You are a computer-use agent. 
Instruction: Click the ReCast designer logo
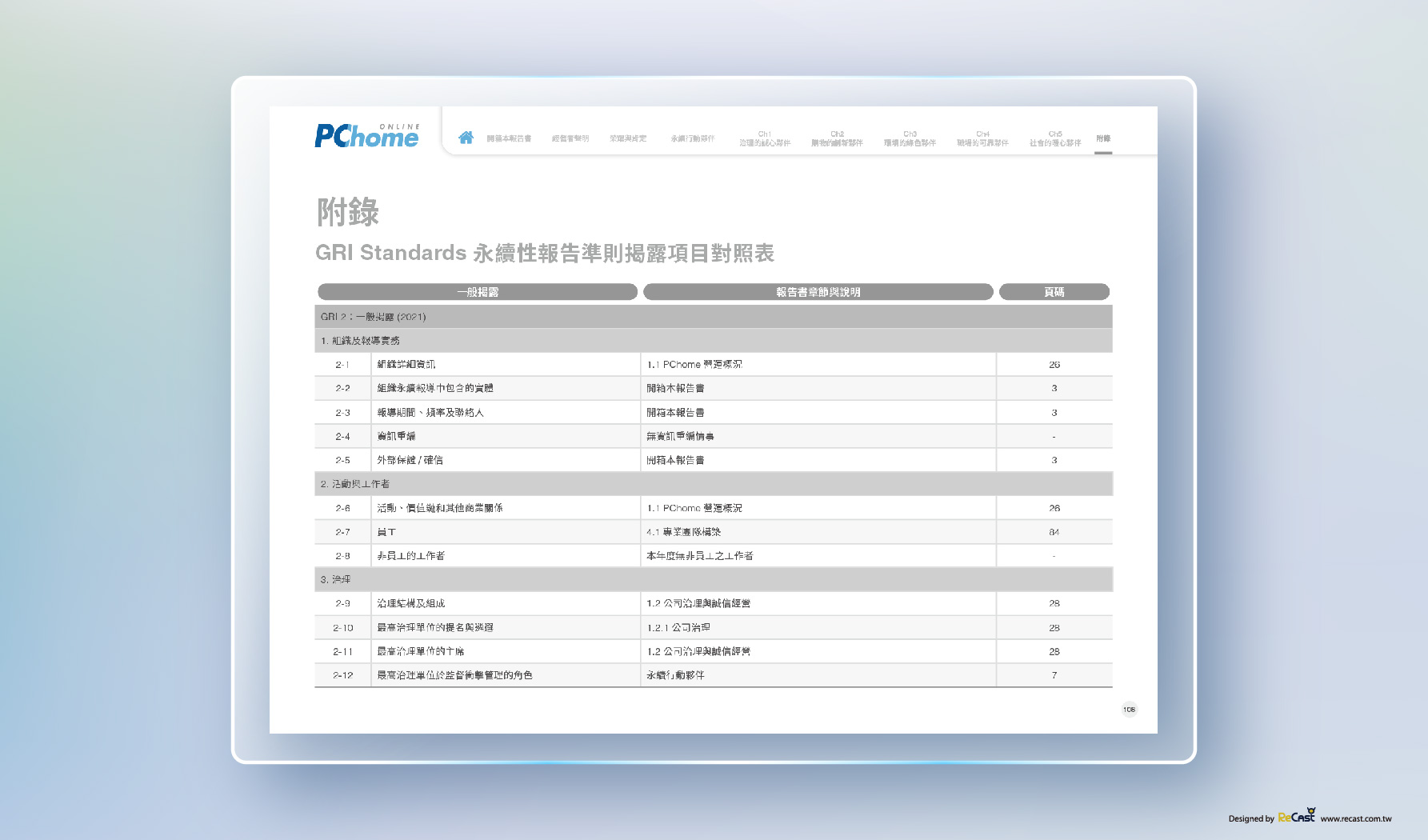[x=1297, y=815]
